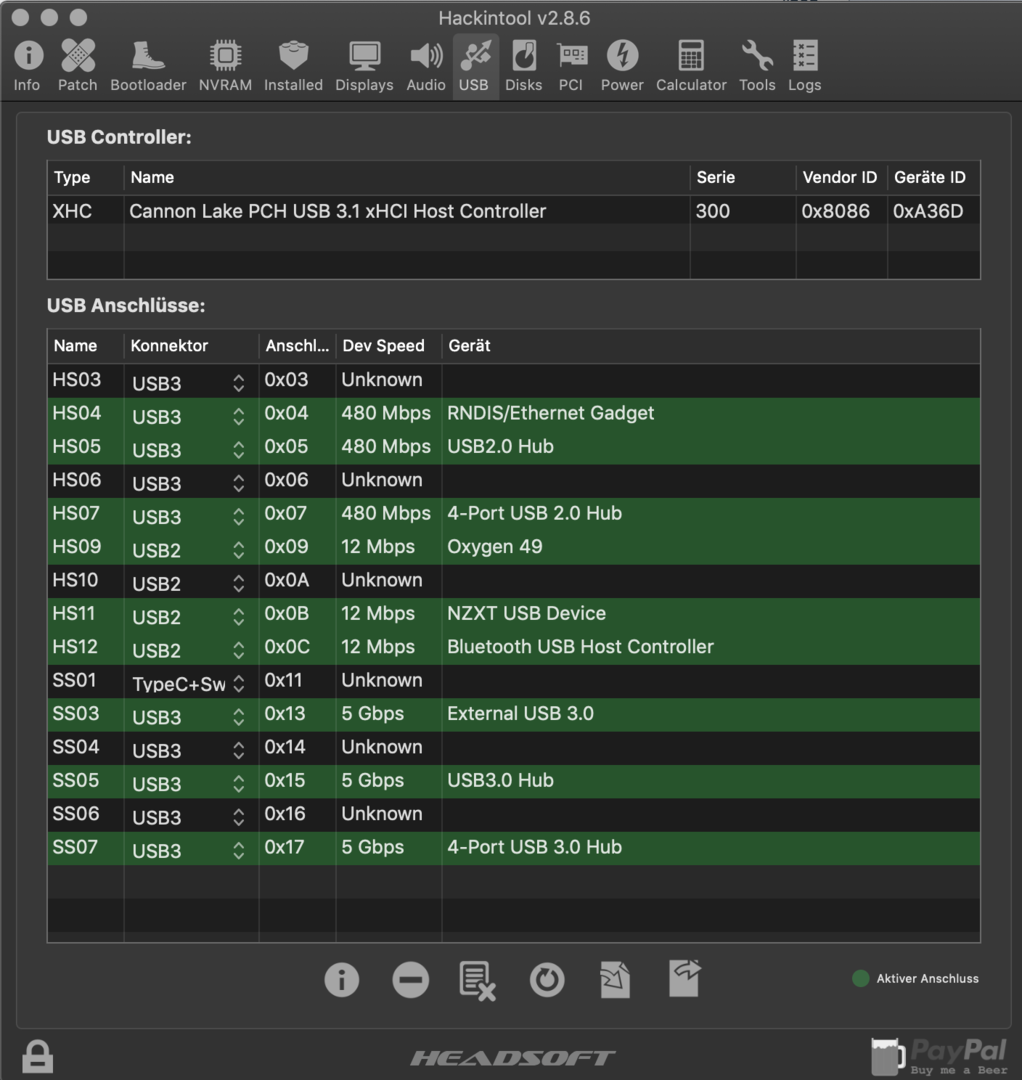Open the Audio section
1022x1080 pixels.
tap(425, 66)
